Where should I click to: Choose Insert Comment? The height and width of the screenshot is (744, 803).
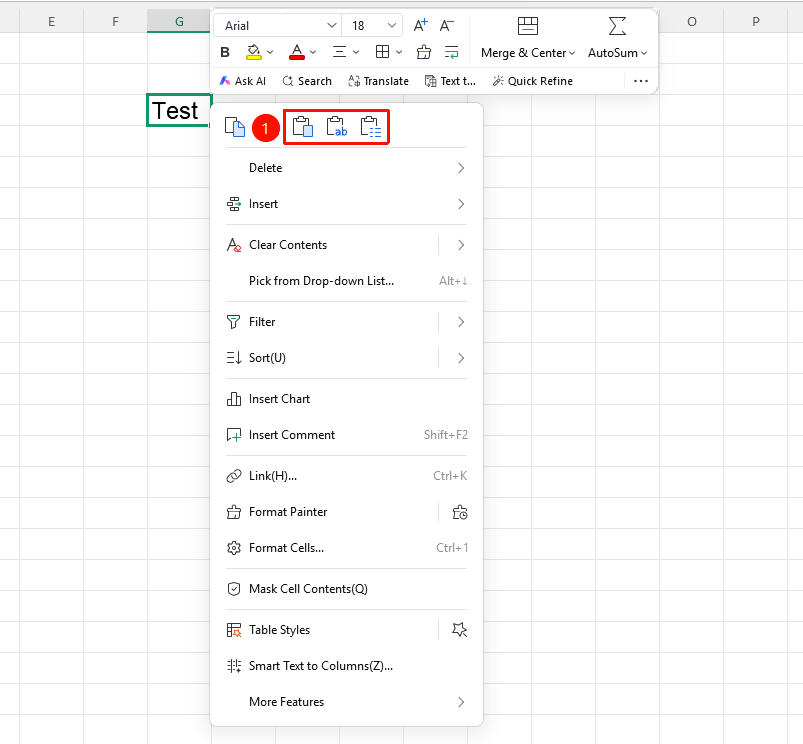[347, 435]
